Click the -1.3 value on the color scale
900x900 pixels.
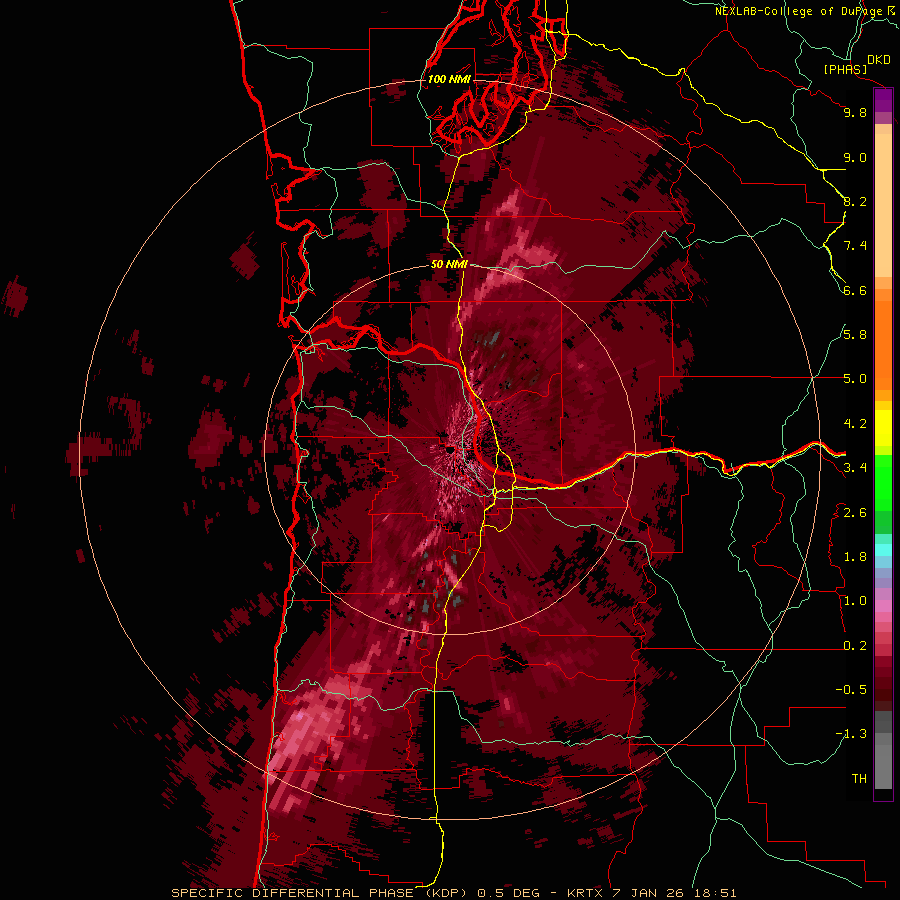pos(851,734)
